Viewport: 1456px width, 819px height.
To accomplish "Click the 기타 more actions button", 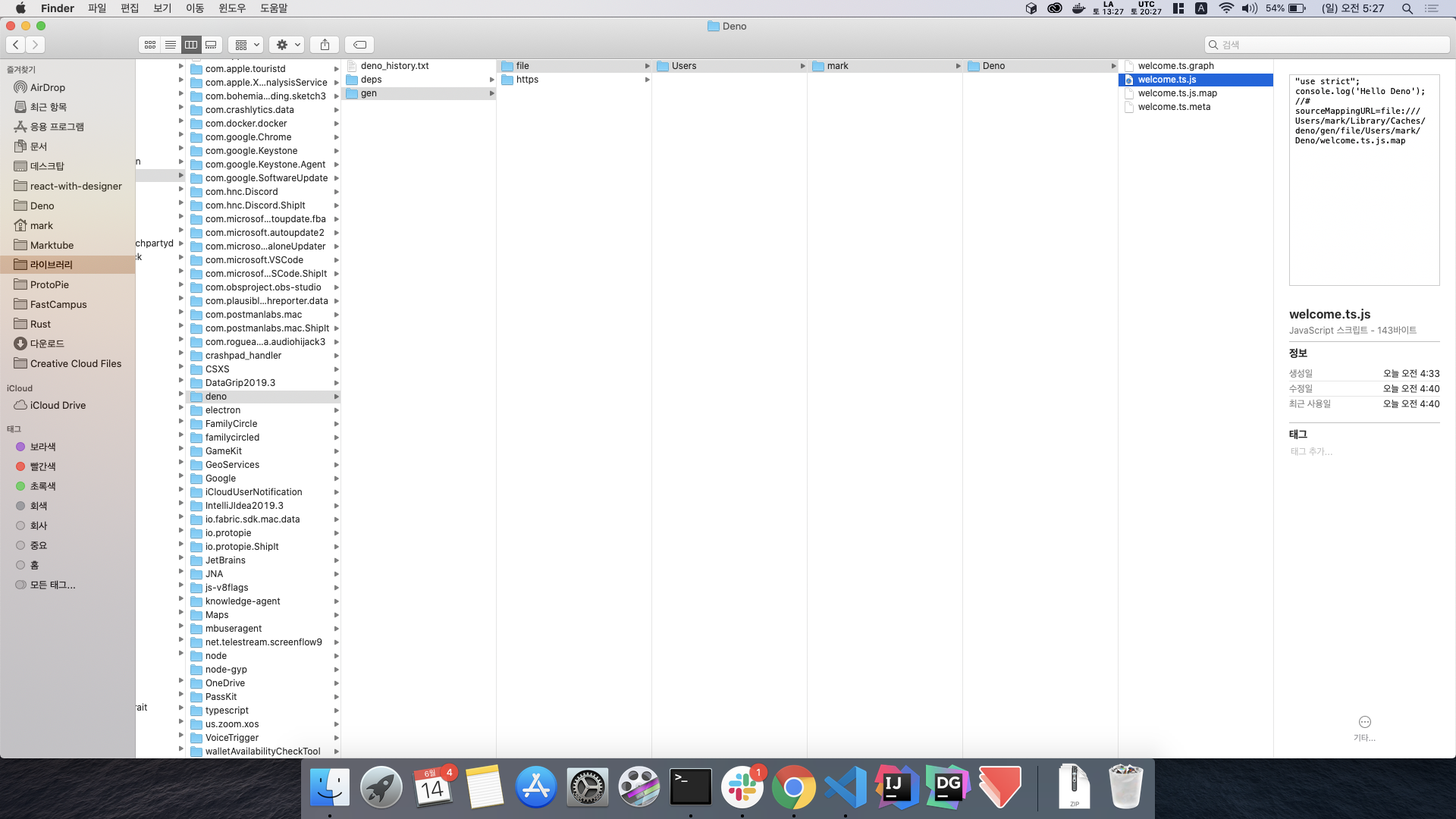I will (1364, 723).
